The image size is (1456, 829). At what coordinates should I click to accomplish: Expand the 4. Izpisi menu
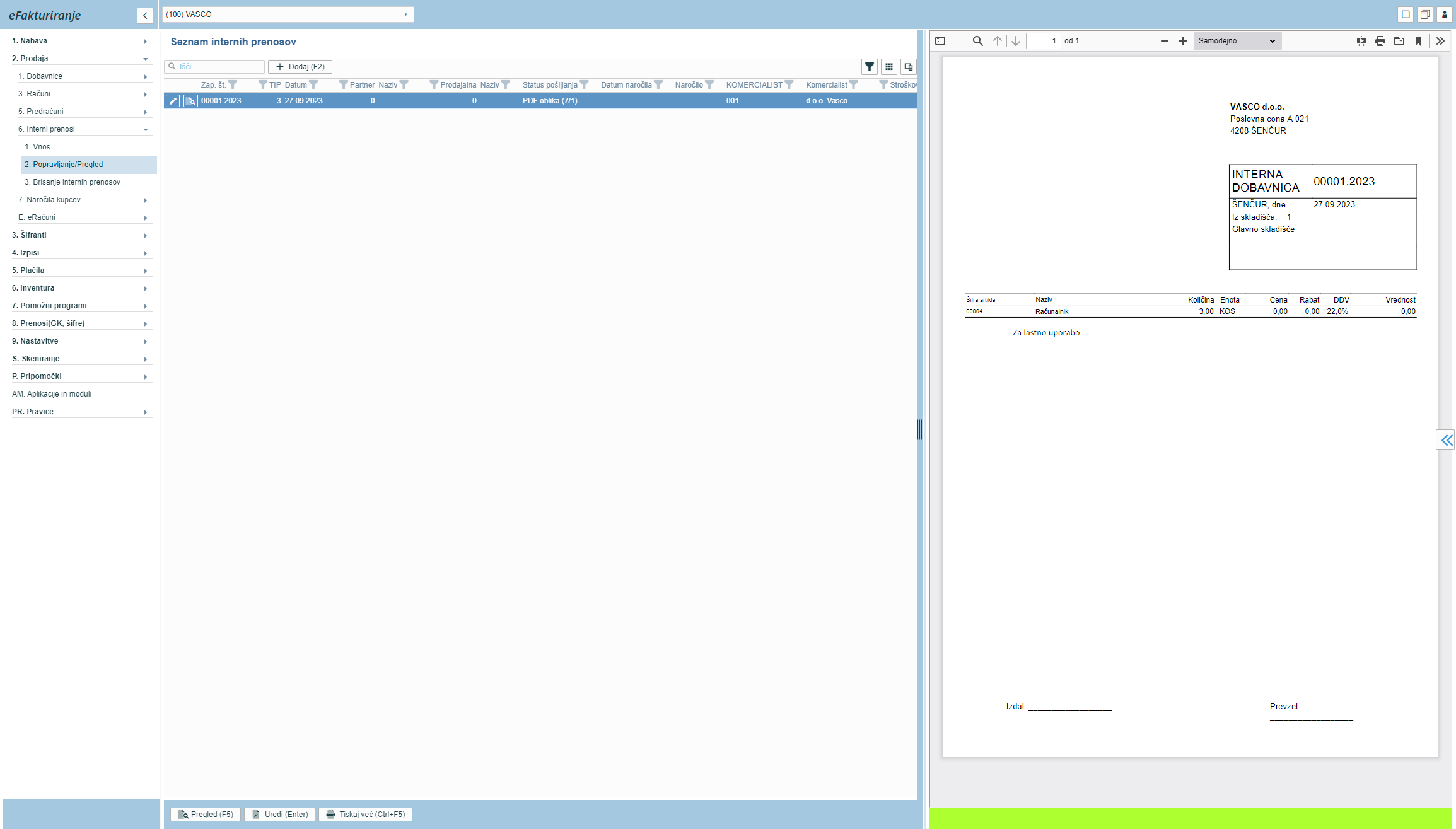81,253
